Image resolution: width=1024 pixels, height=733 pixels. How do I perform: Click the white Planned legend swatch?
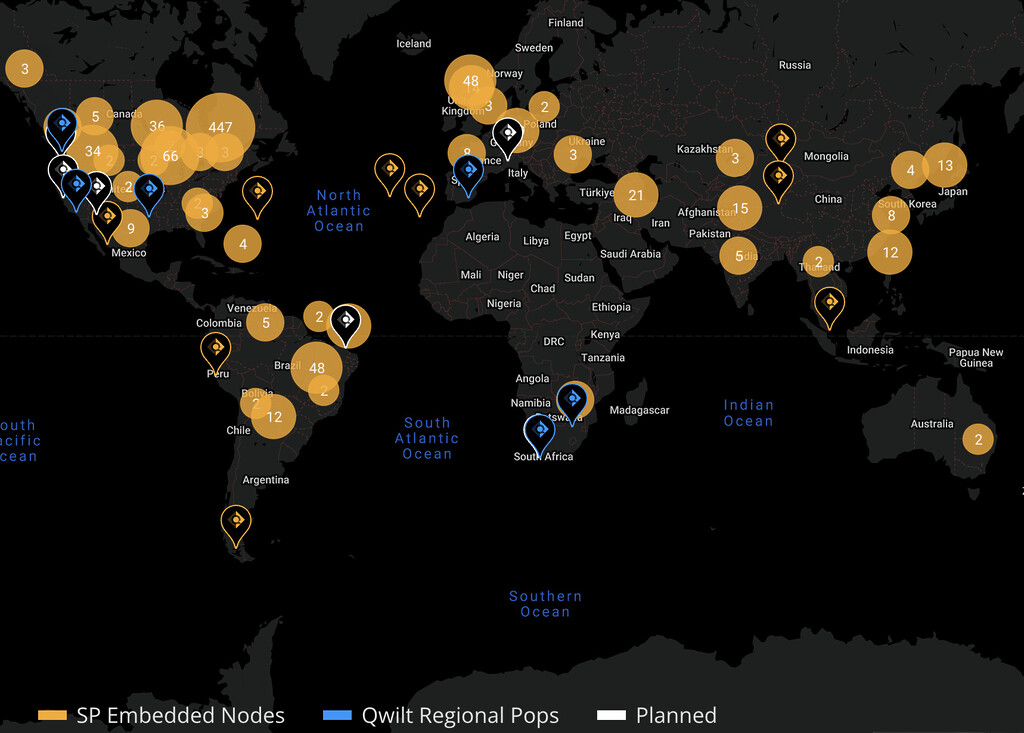[611, 715]
